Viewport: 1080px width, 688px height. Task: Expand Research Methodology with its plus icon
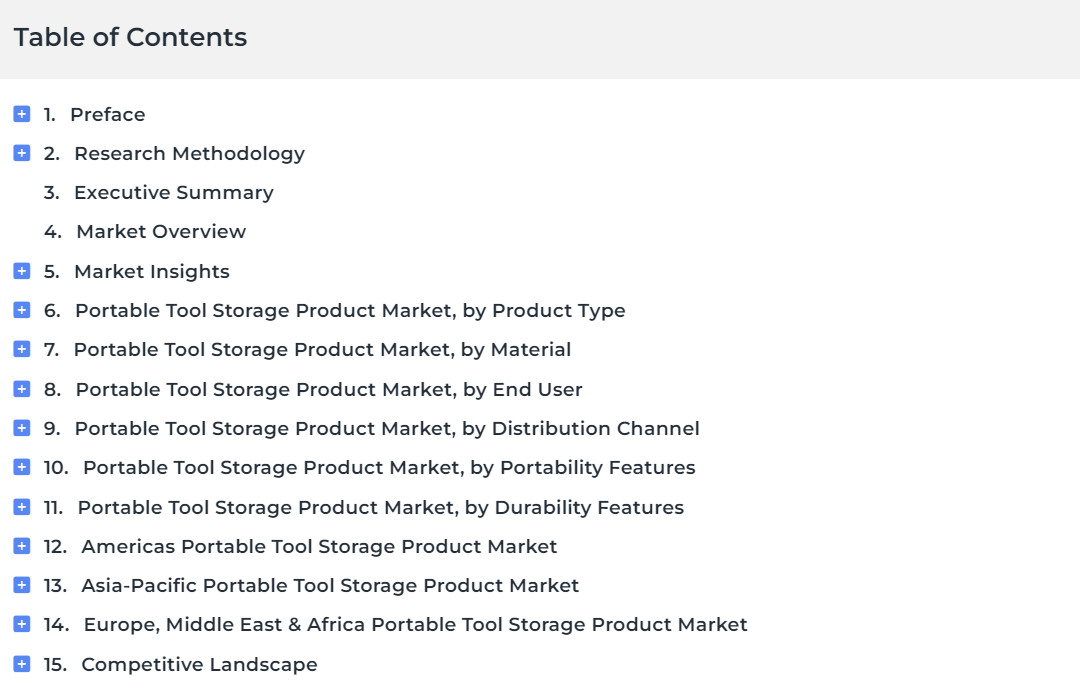21,153
